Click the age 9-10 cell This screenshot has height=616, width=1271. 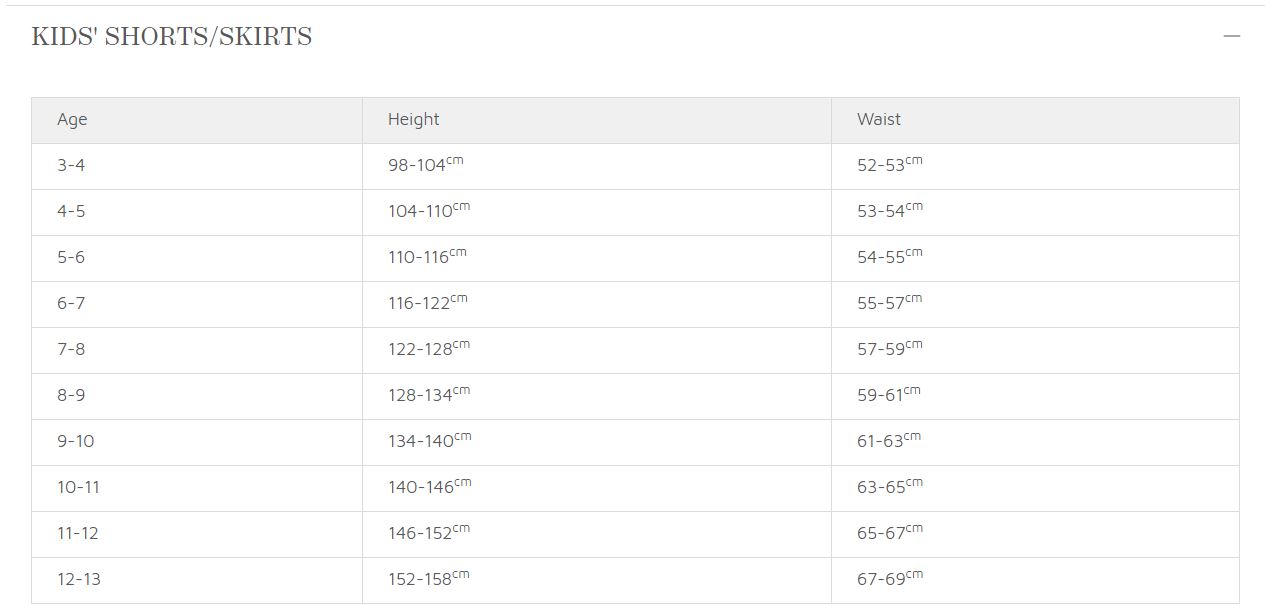point(197,442)
